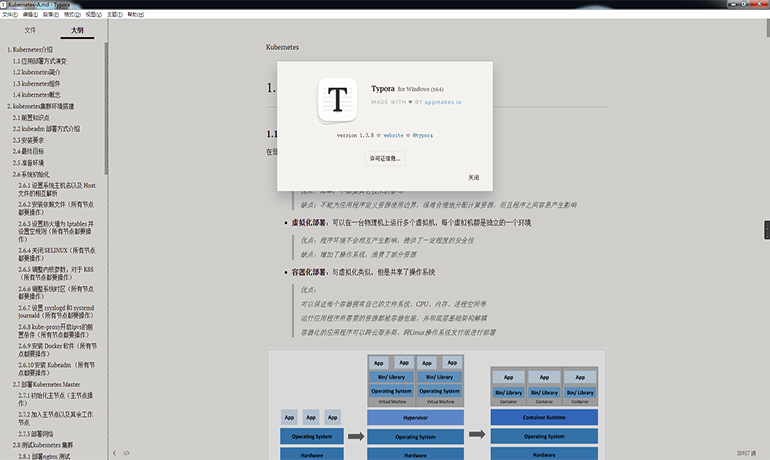Jump to outline item 2.6.3 设置防火墙为 Iptables

point(56,231)
